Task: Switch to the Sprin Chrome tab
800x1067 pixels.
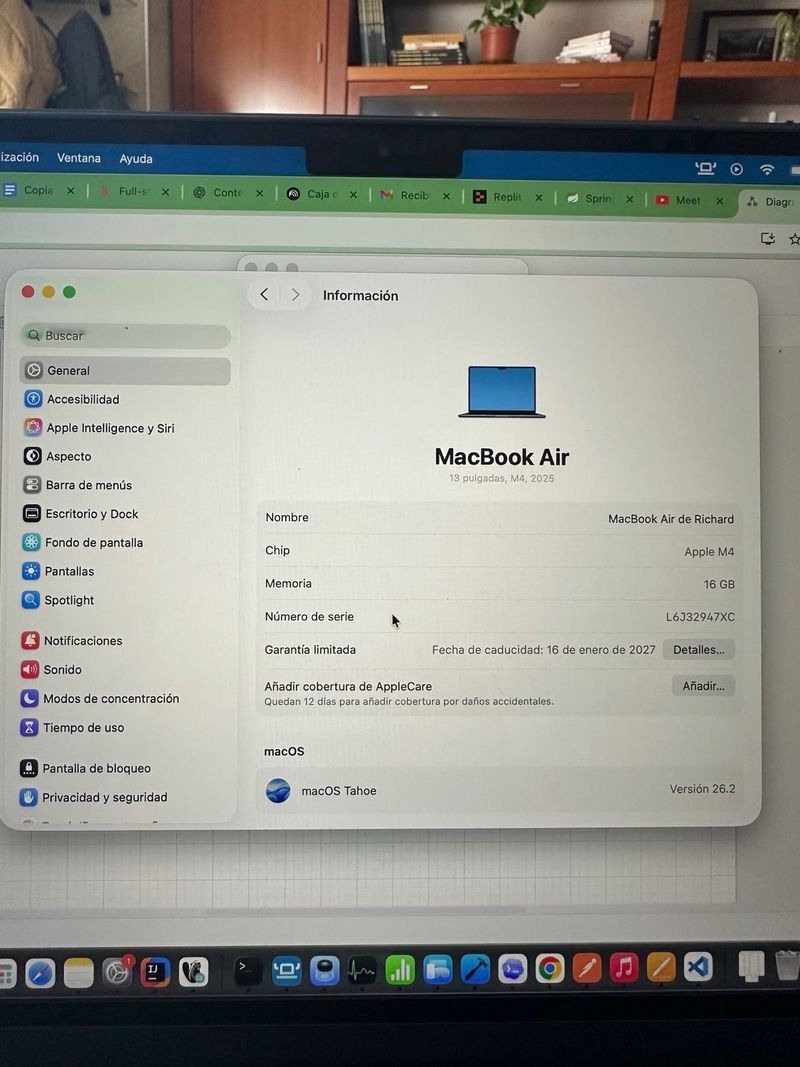Action: (x=598, y=199)
